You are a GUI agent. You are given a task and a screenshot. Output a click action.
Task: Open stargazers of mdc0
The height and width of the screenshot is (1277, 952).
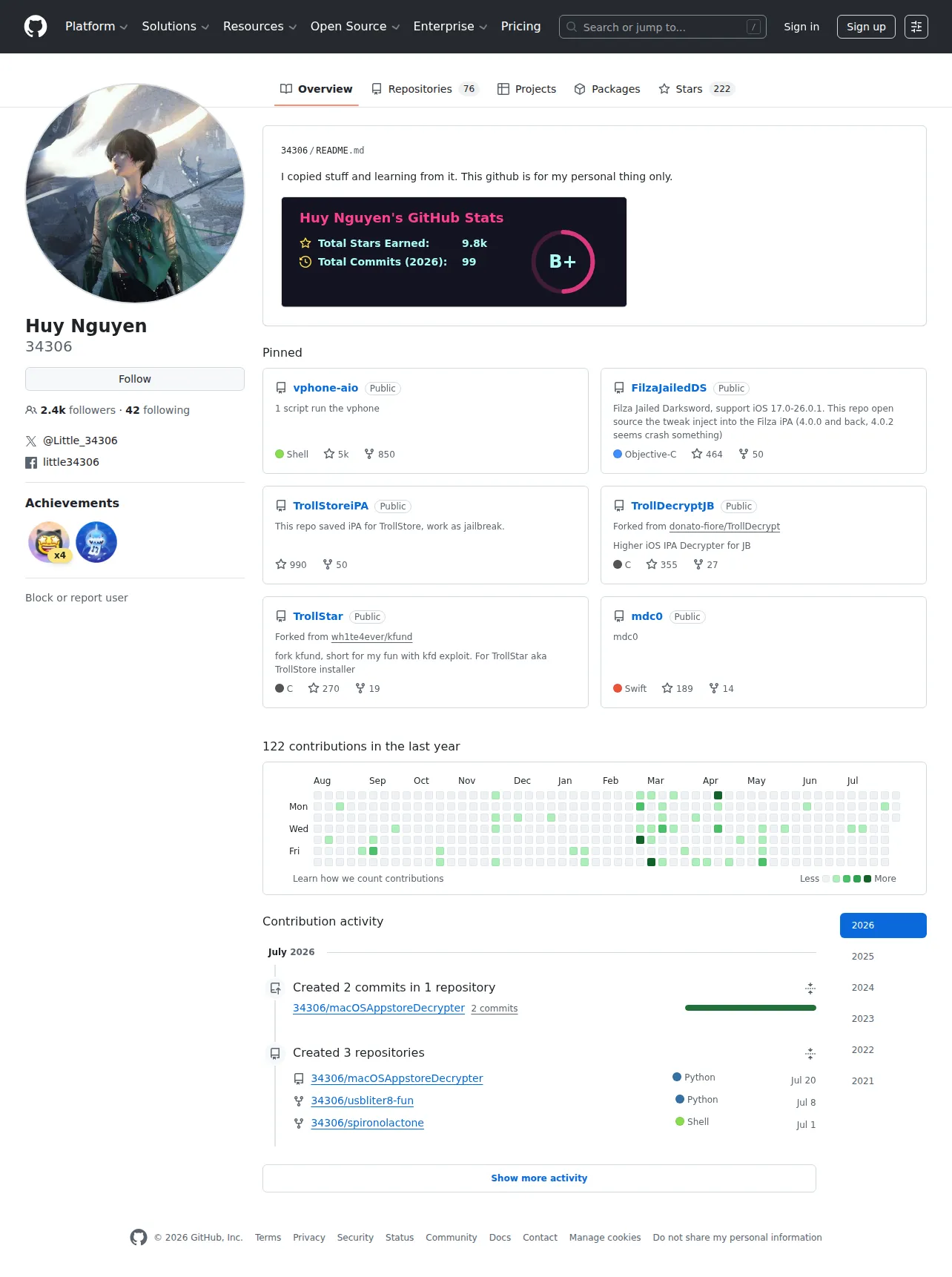tap(677, 688)
